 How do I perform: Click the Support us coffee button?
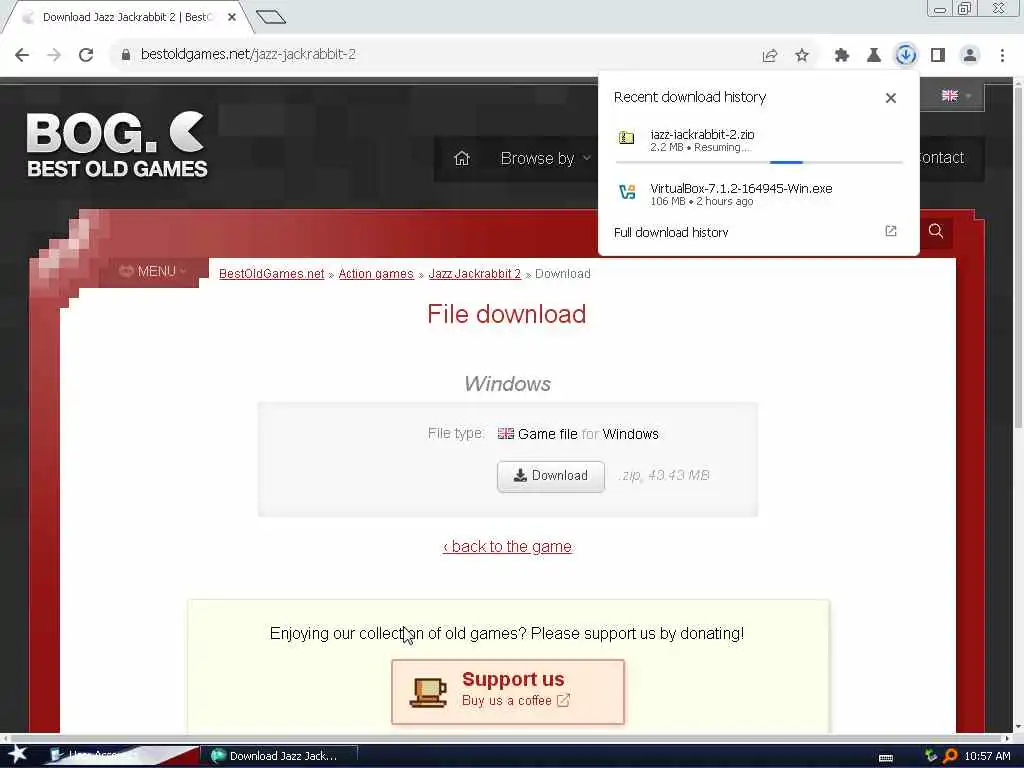tap(508, 692)
